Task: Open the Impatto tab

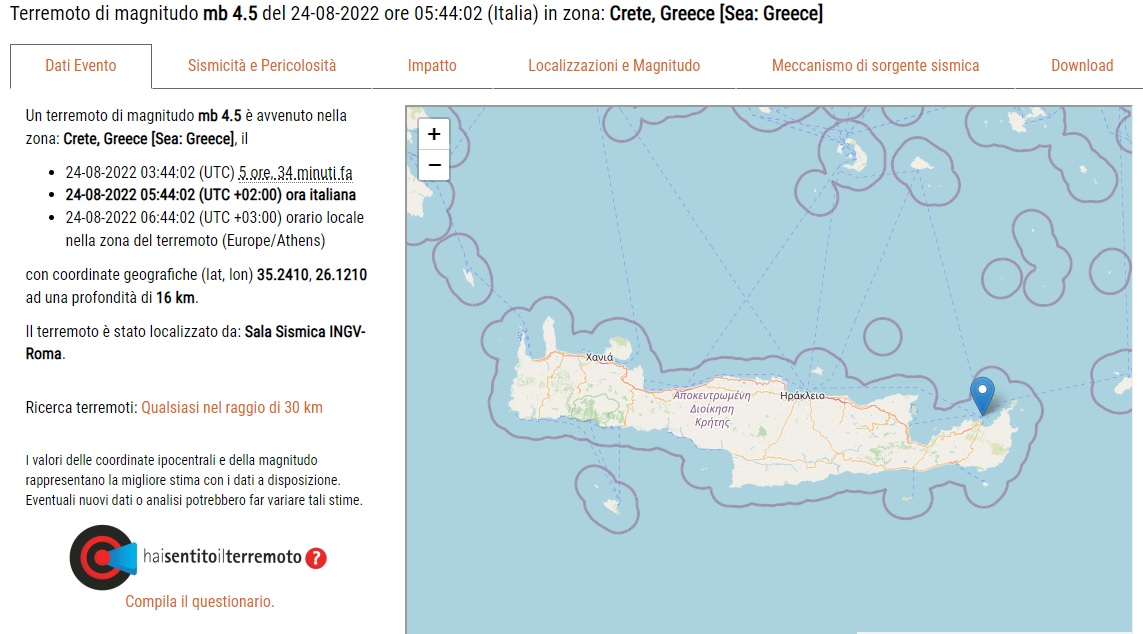Action: tap(432, 66)
